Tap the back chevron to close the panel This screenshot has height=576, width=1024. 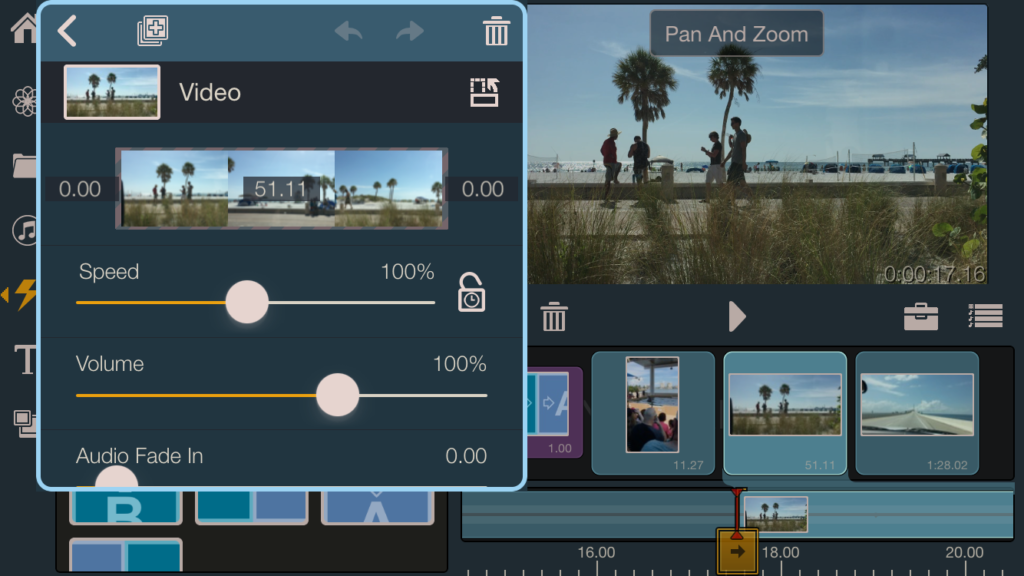pos(67,31)
